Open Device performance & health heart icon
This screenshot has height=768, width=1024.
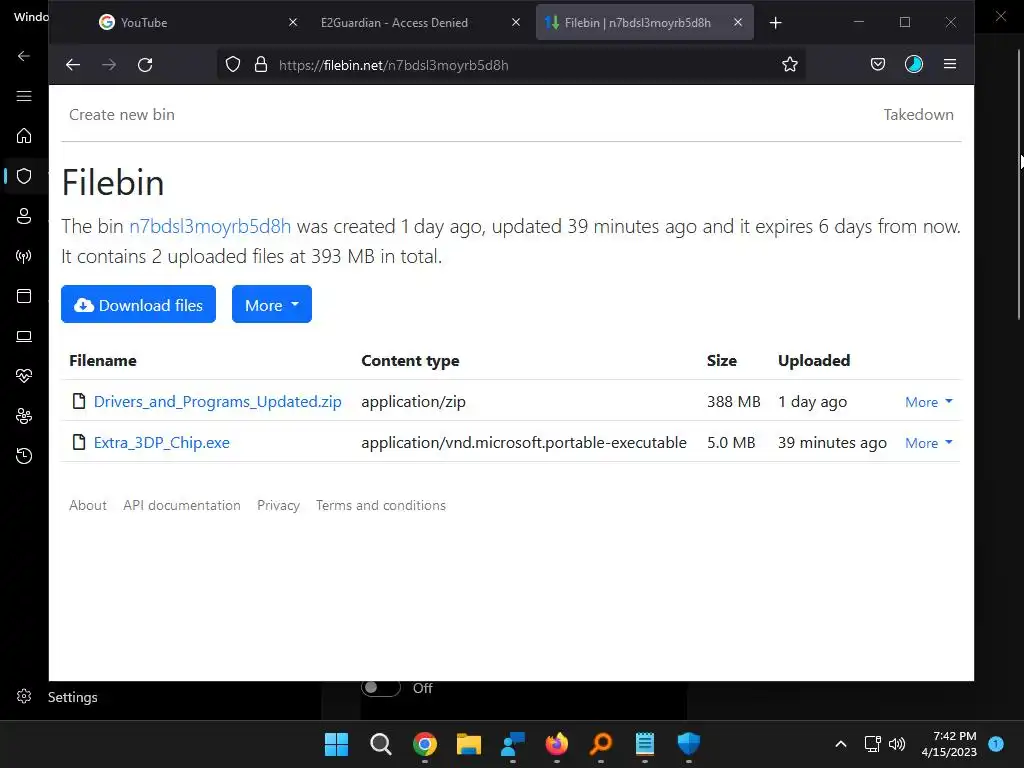coord(24,376)
